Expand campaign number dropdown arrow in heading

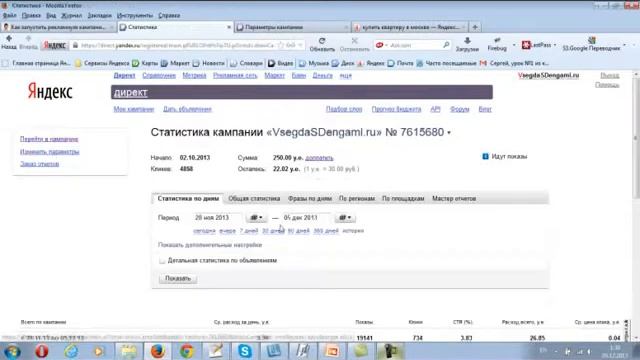[x=449, y=133]
